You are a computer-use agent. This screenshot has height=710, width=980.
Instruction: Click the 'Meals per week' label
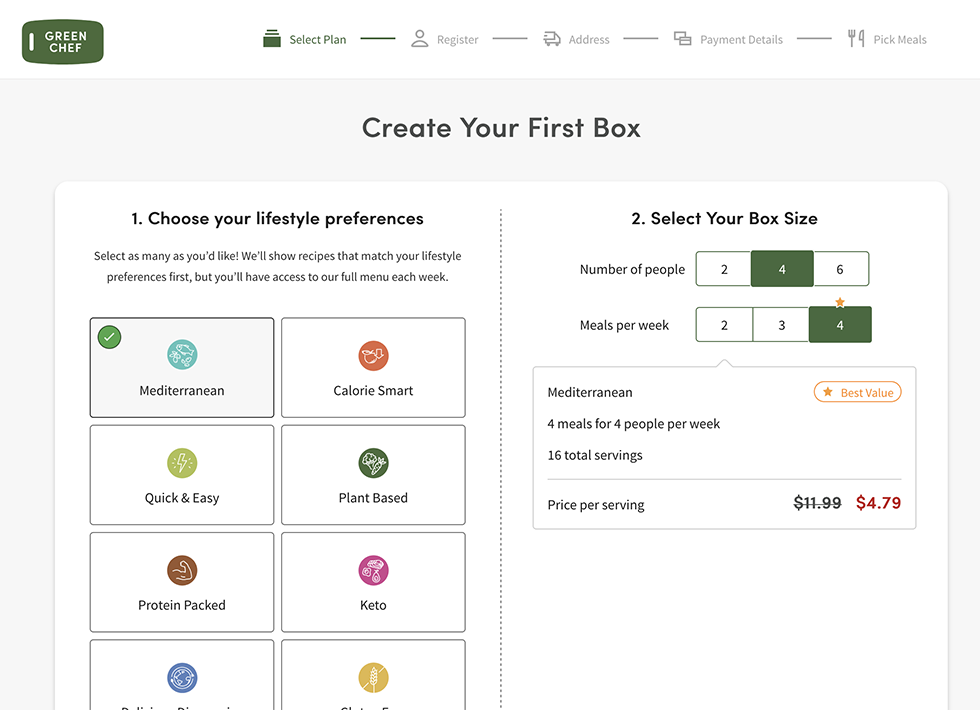point(624,325)
